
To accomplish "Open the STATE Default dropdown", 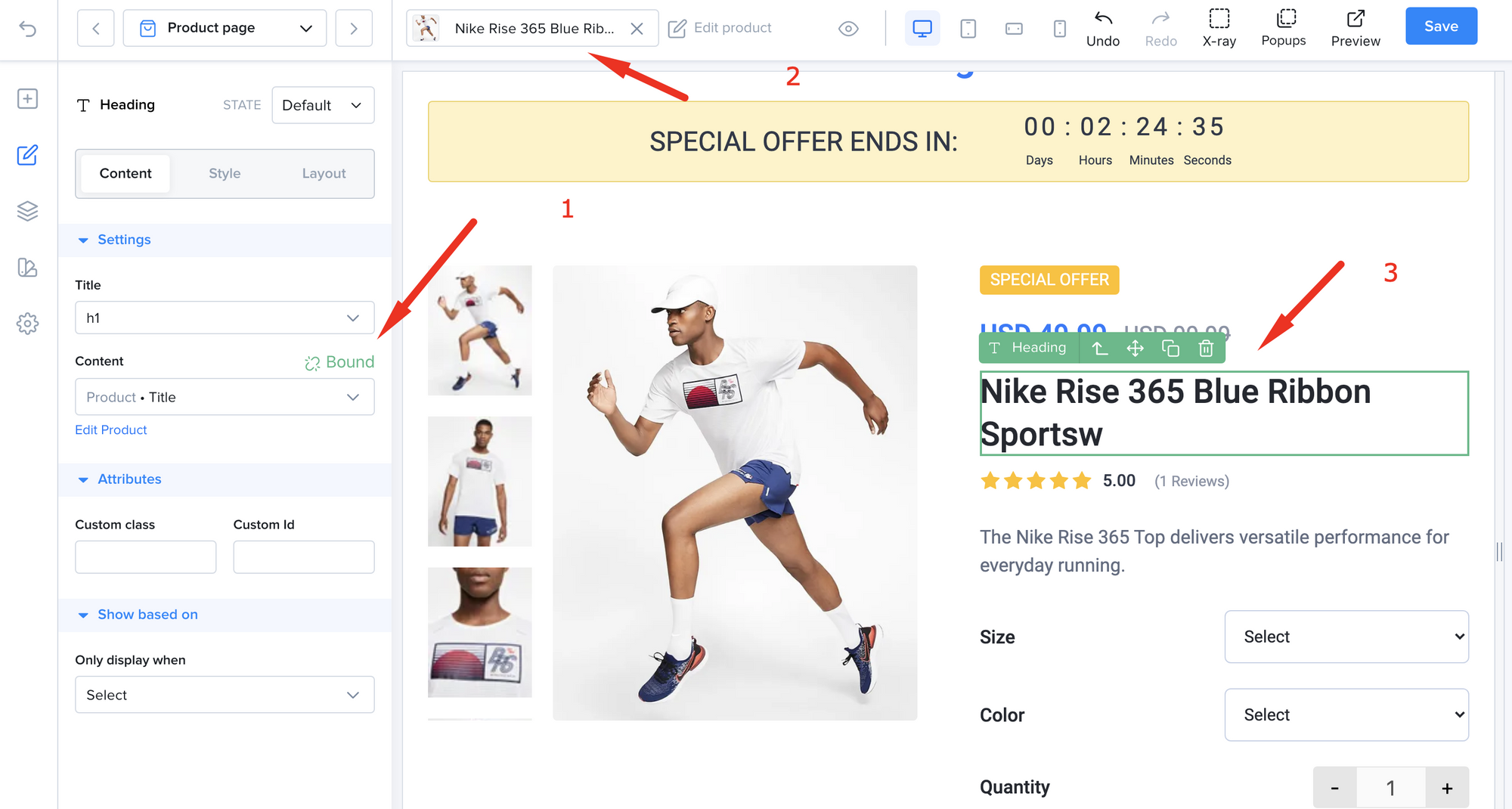I will [x=323, y=105].
